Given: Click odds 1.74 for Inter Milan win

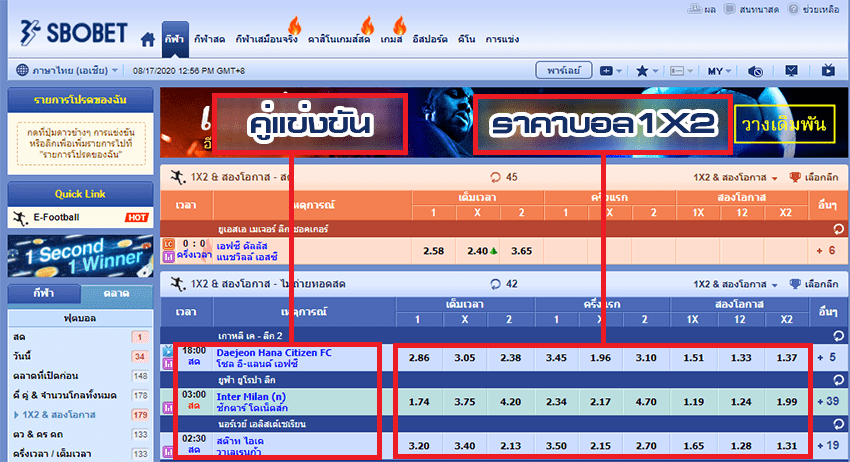Looking at the screenshot, I should [x=419, y=402].
